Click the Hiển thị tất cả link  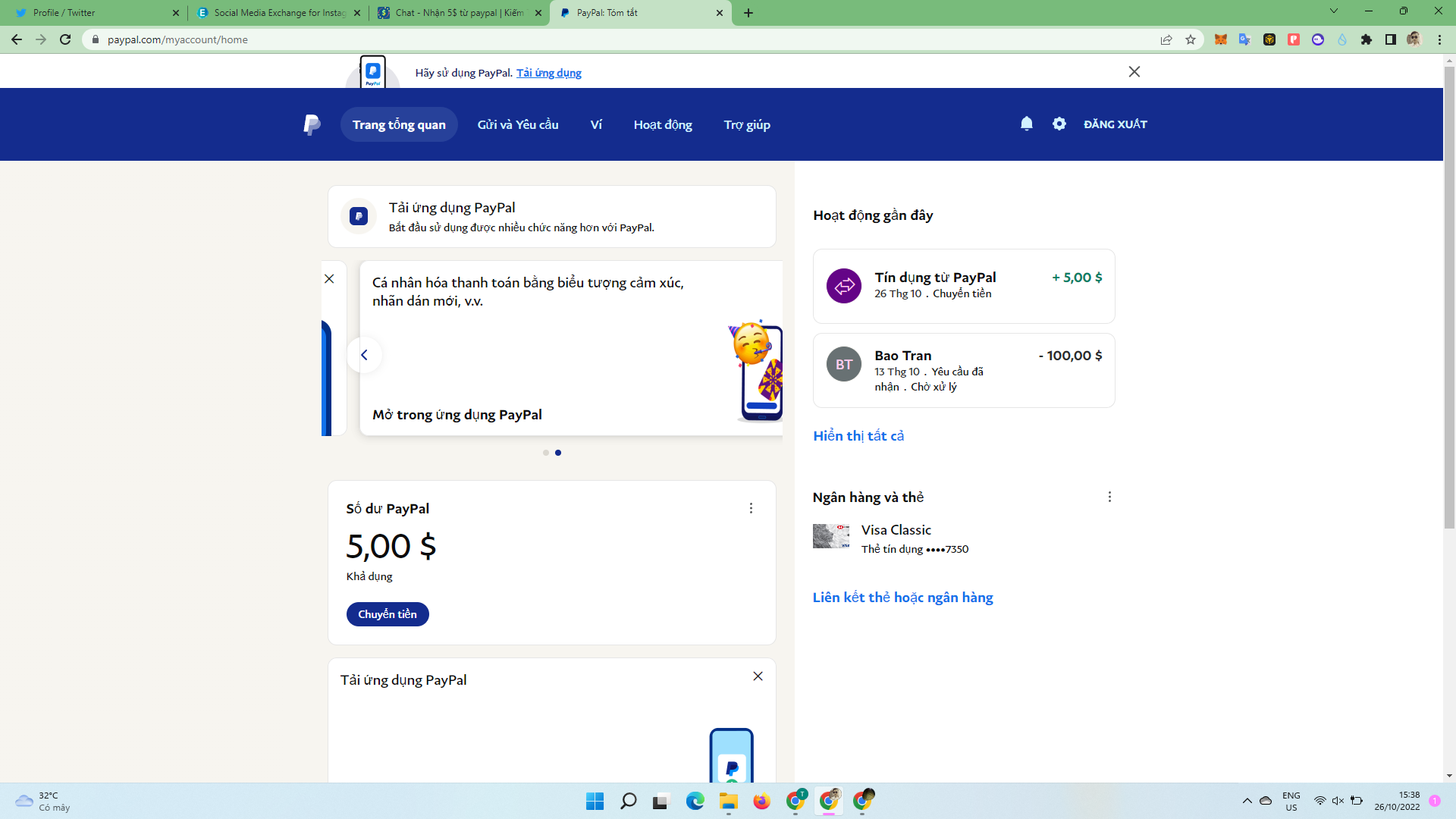858,435
